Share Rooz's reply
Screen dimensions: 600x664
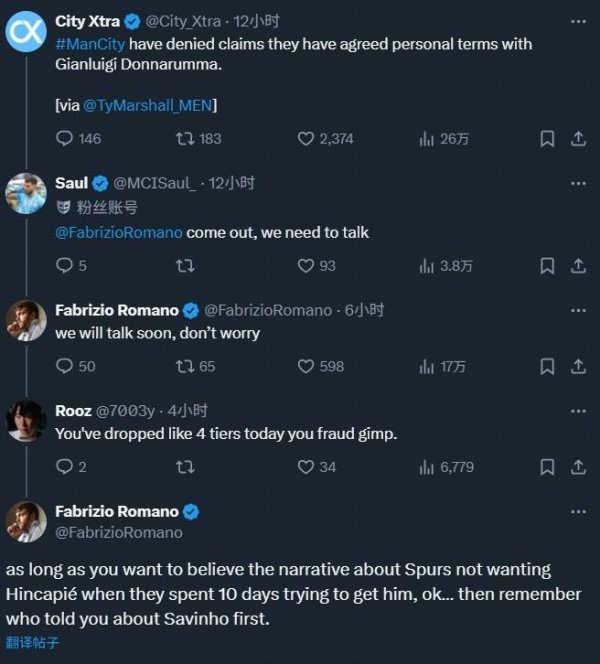pyautogui.click(x=578, y=467)
